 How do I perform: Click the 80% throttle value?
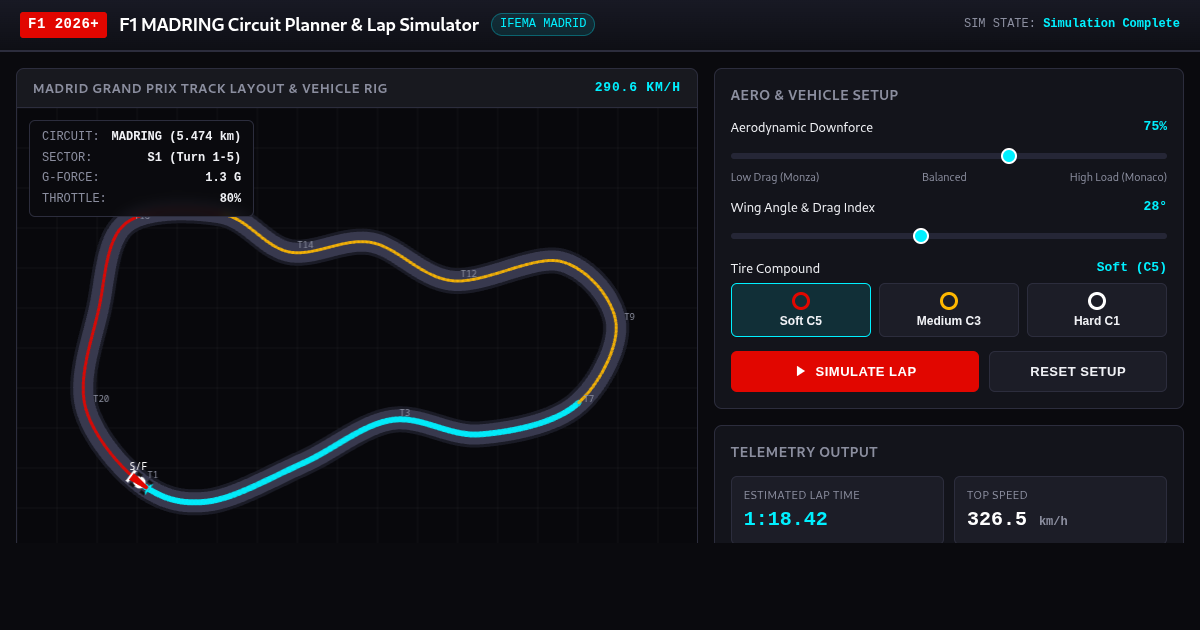230,199
